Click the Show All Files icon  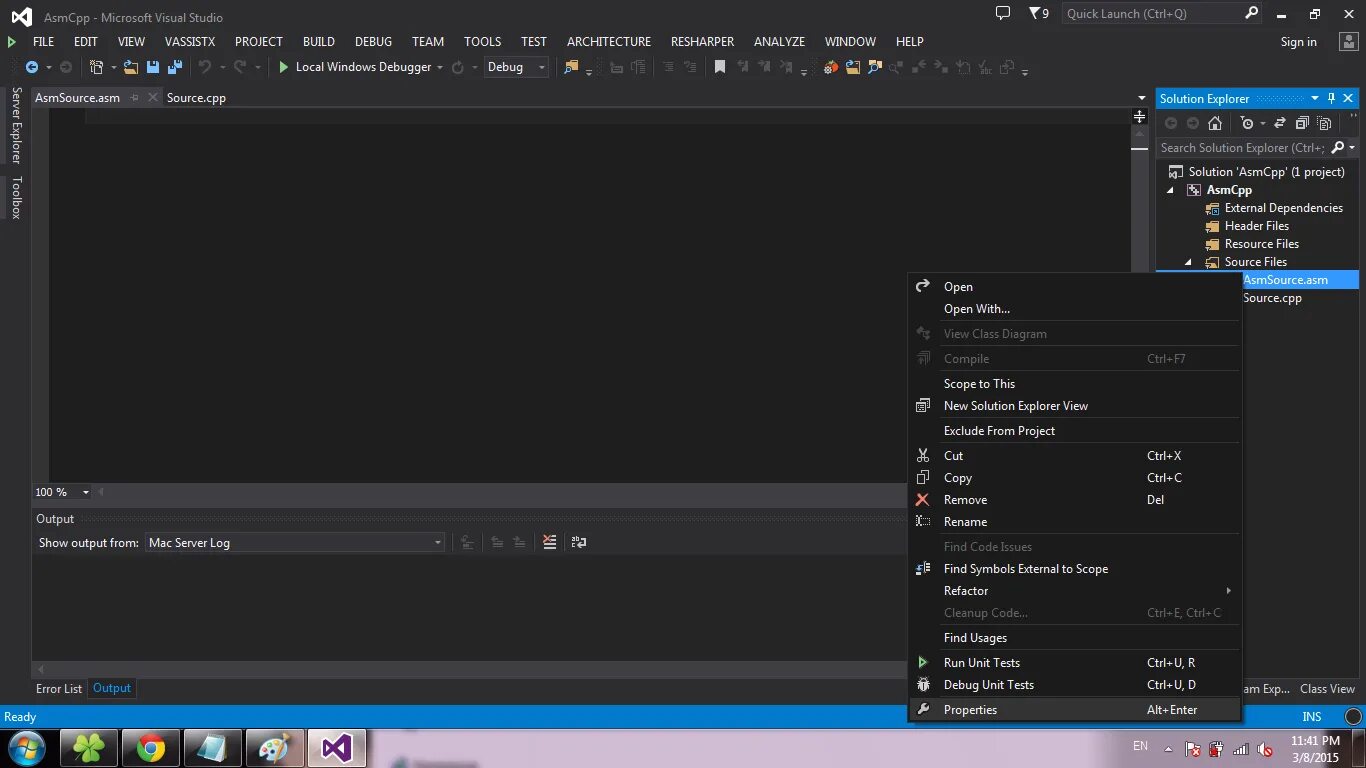(x=1325, y=123)
